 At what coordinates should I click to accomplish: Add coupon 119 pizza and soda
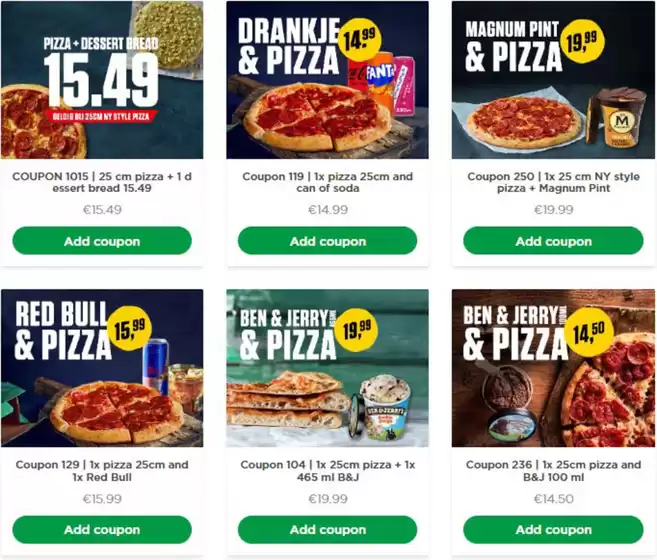pyautogui.click(x=328, y=241)
